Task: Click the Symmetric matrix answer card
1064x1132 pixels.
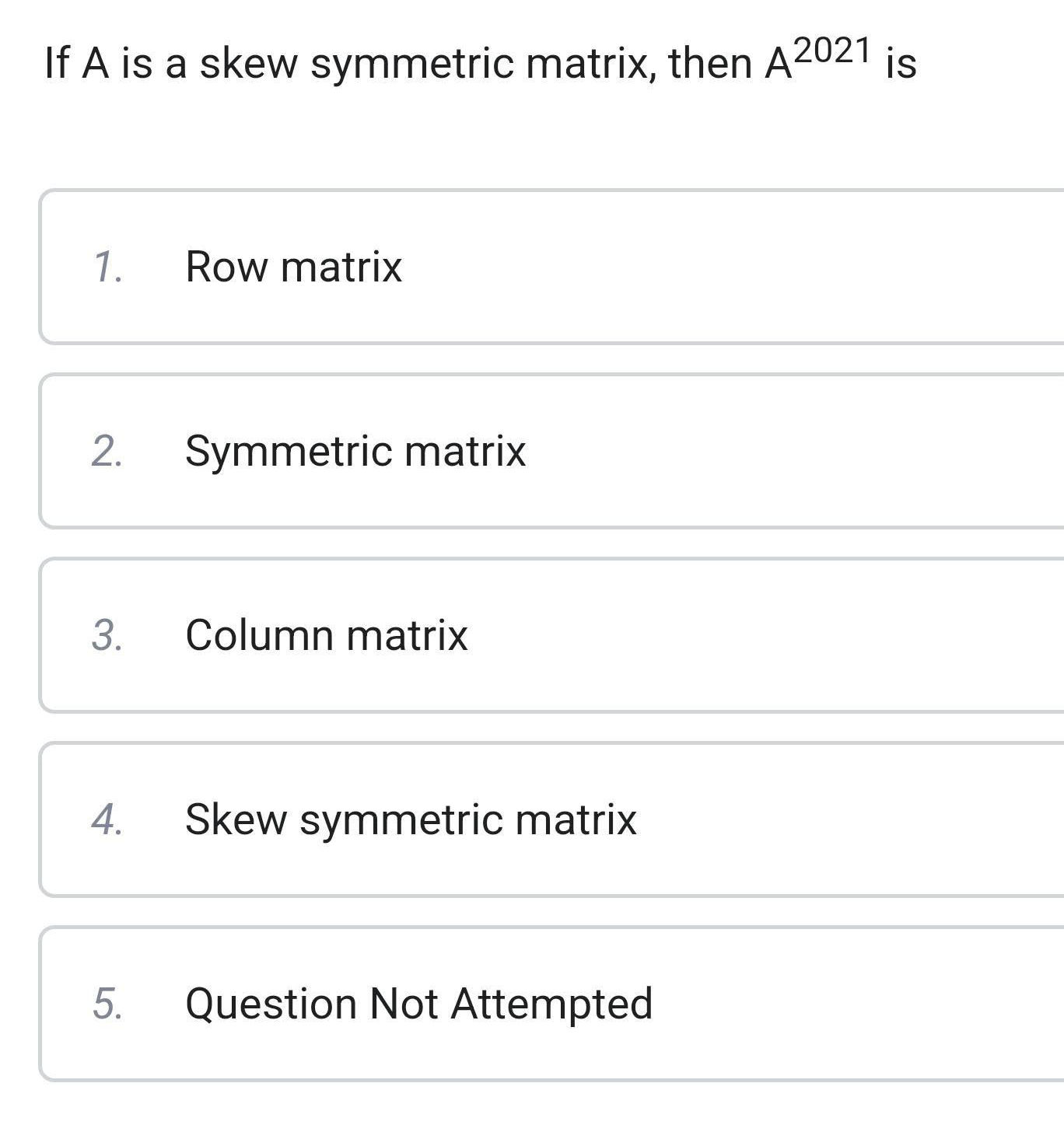Action: pos(532,449)
